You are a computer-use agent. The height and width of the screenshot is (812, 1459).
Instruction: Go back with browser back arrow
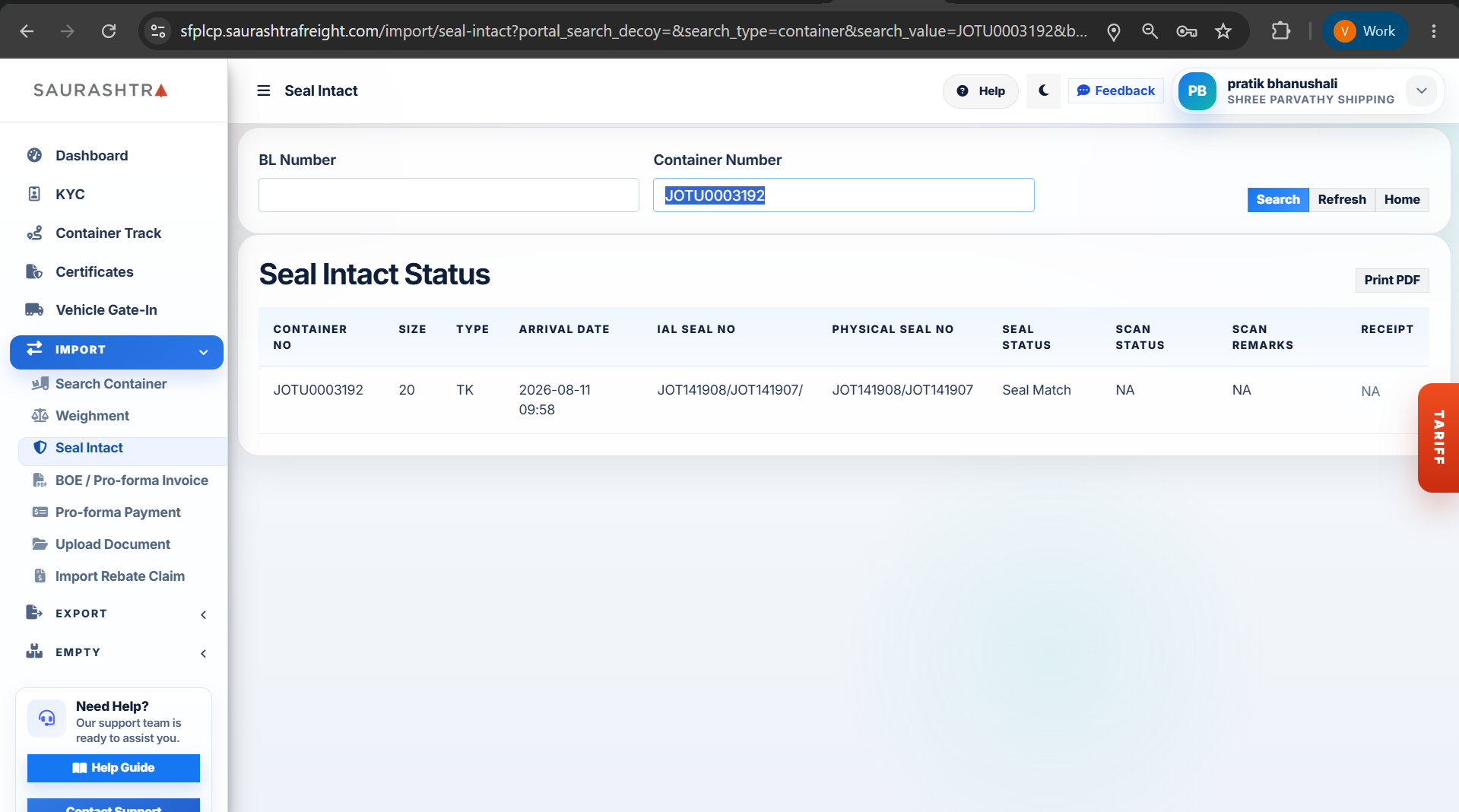click(27, 31)
